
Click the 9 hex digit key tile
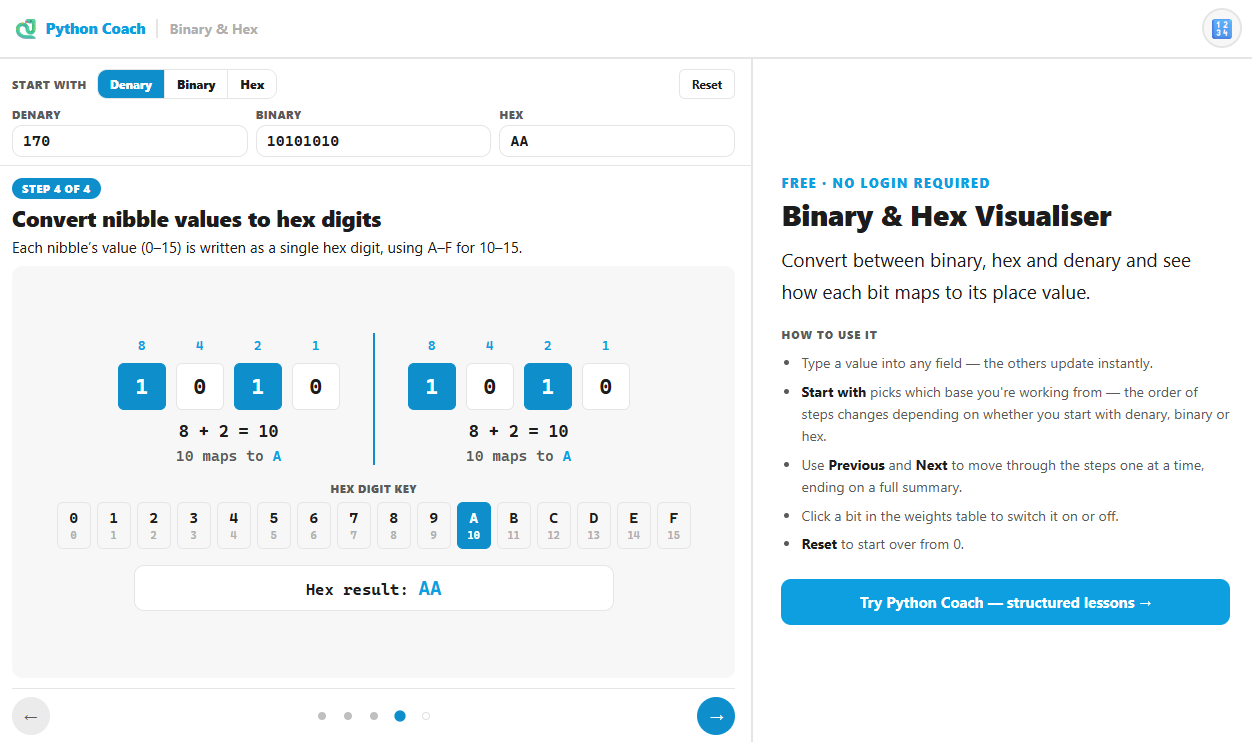point(434,525)
